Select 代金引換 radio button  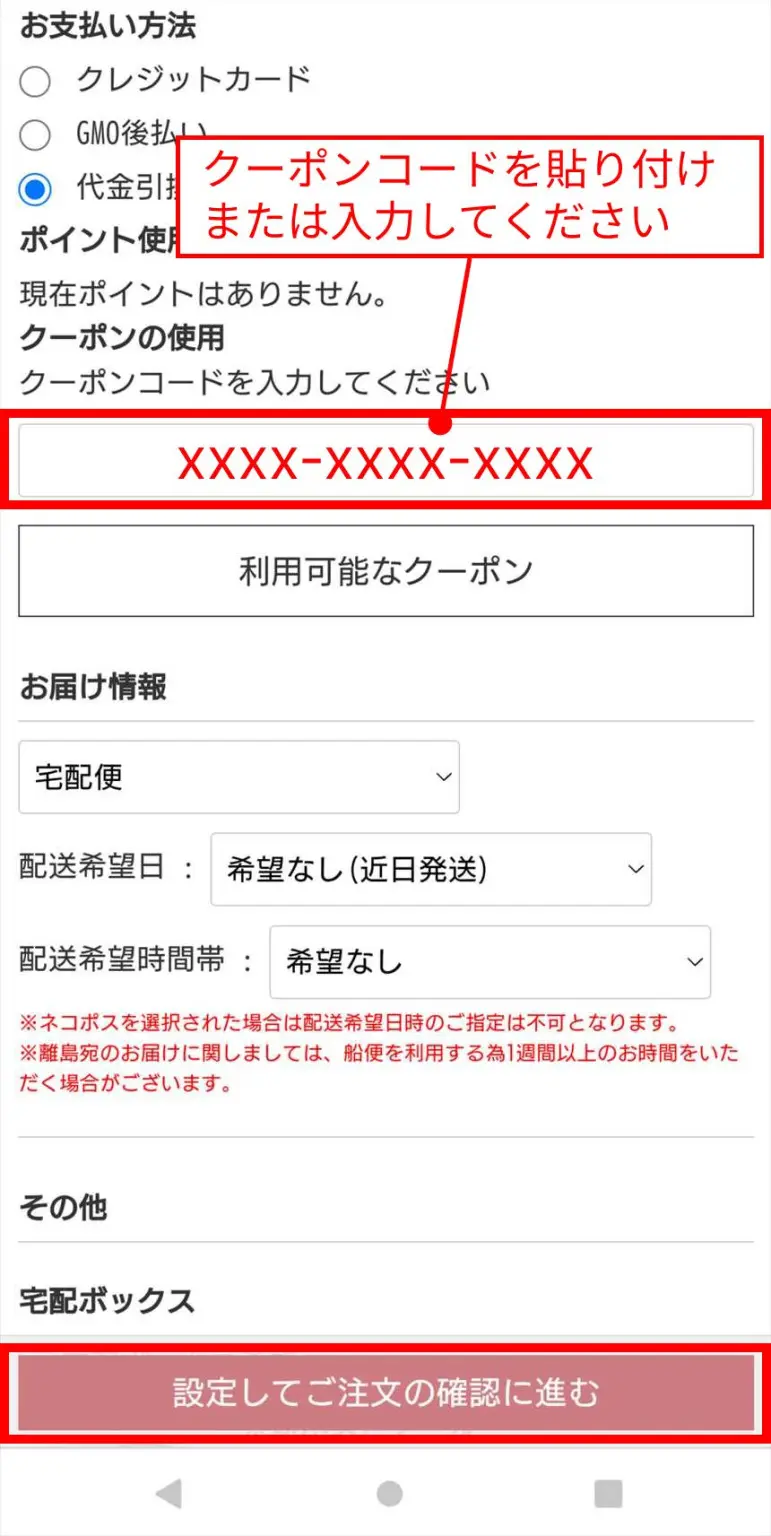(35, 188)
